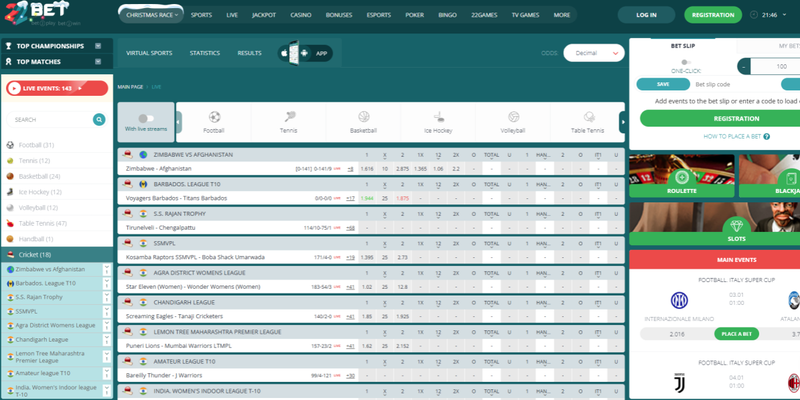Click the Top Championships trophy icon

pyautogui.click(x=8, y=46)
